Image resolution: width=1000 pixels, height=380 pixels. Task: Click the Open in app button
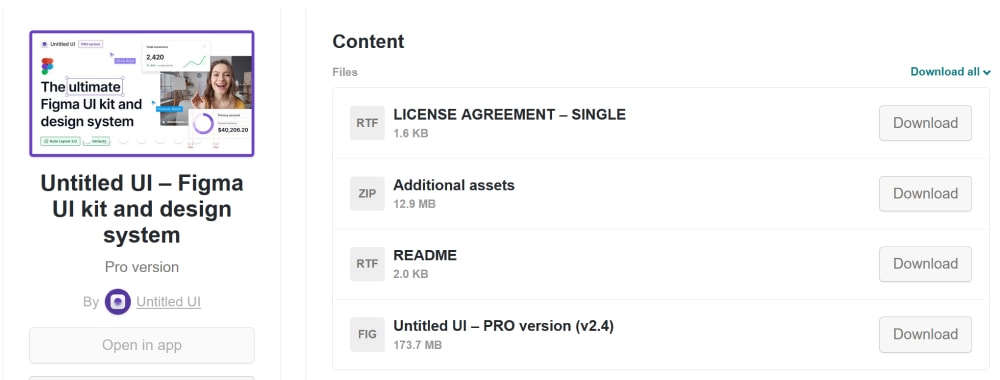coord(142,345)
